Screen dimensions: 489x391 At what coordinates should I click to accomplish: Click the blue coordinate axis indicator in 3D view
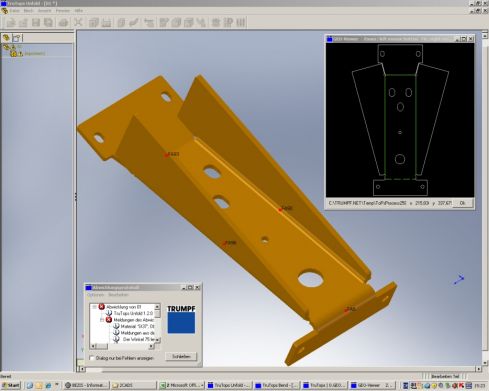[x=459, y=280]
